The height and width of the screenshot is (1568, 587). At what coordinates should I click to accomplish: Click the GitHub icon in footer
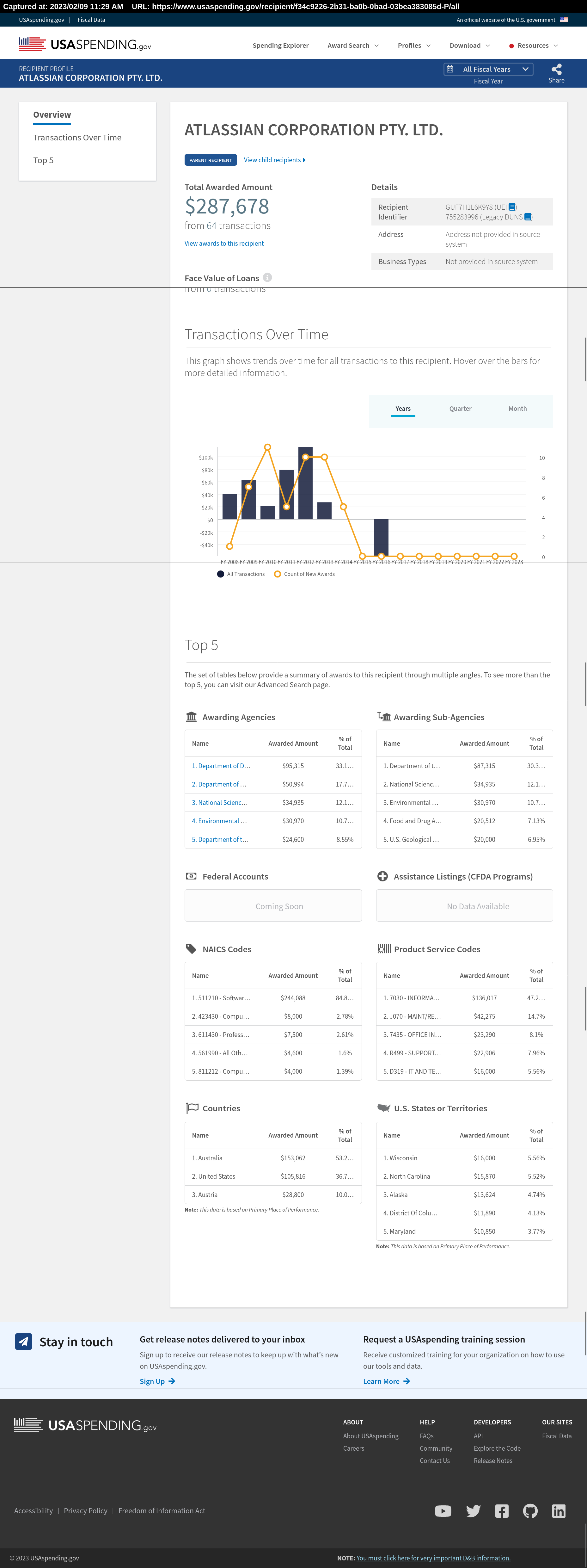[530, 1511]
